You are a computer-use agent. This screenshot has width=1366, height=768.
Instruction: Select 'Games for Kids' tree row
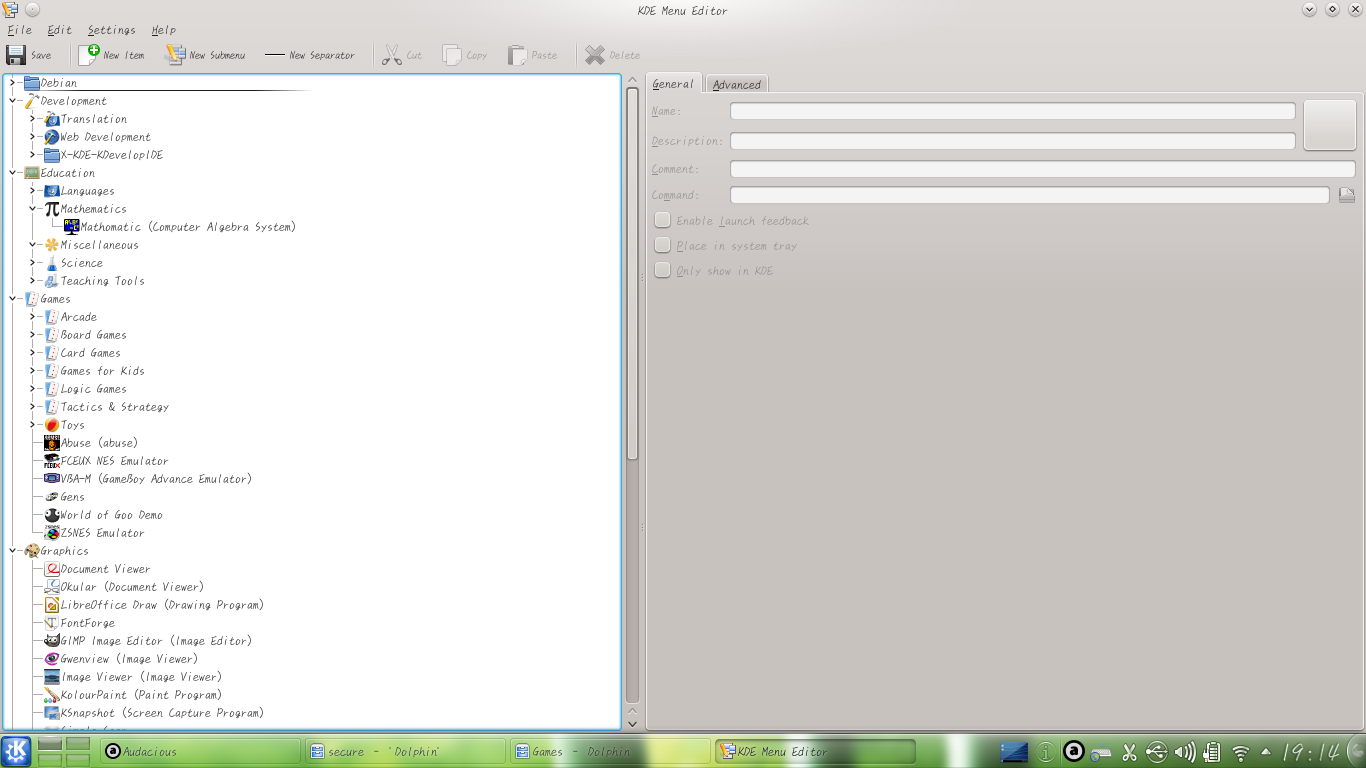point(102,371)
